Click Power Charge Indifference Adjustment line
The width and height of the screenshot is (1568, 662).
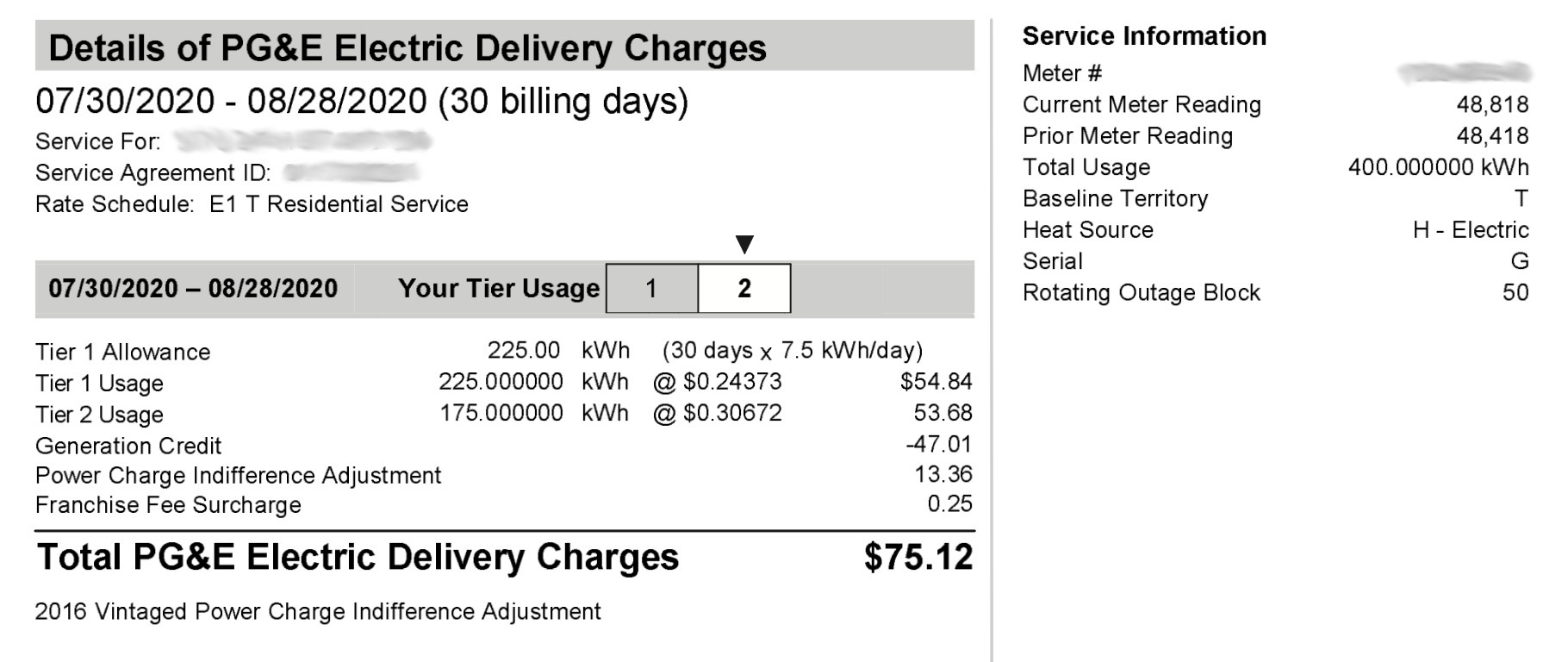coord(238,476)
